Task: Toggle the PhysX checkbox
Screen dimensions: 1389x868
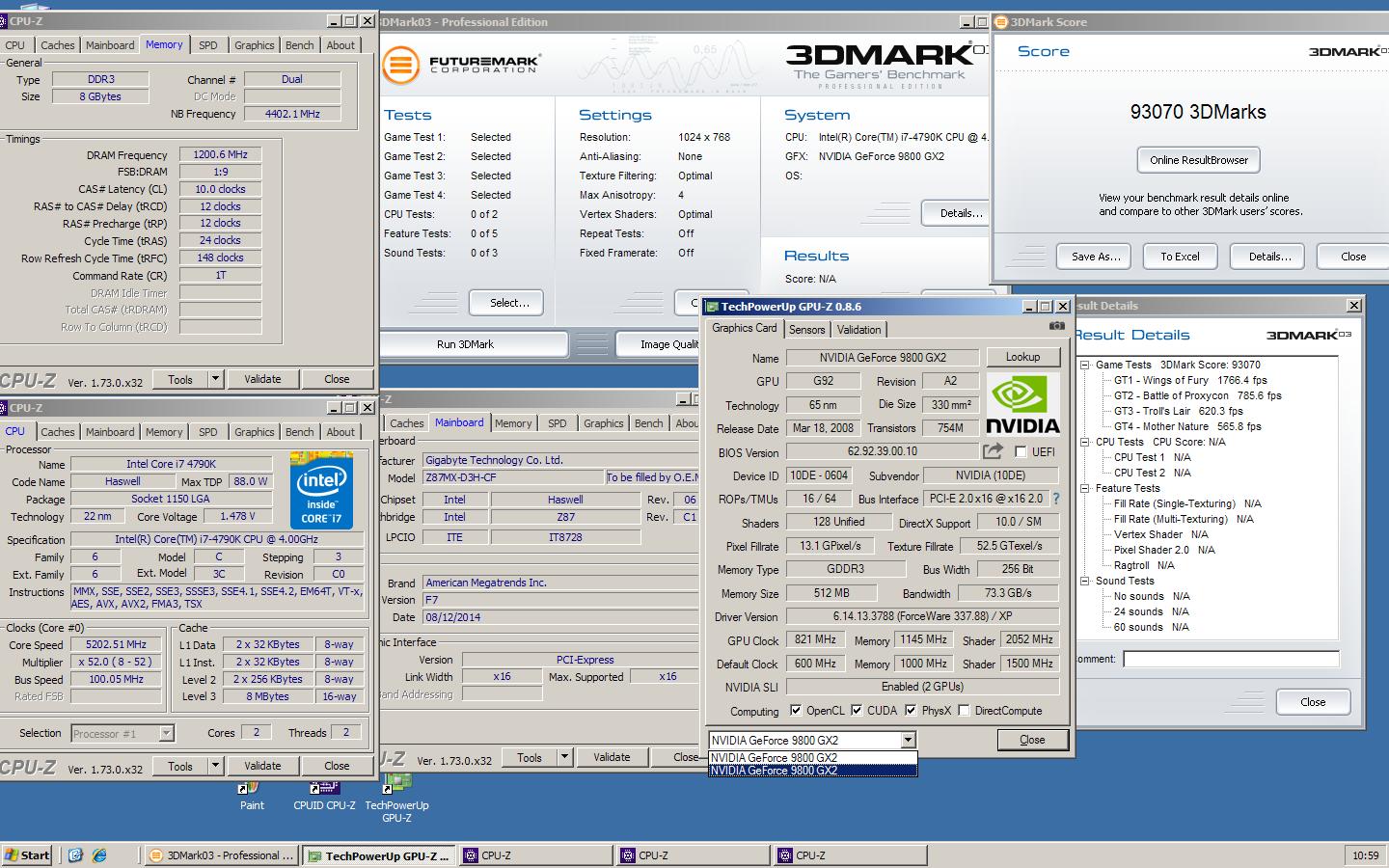Action: pyautogui.click(x=911, y=711)
